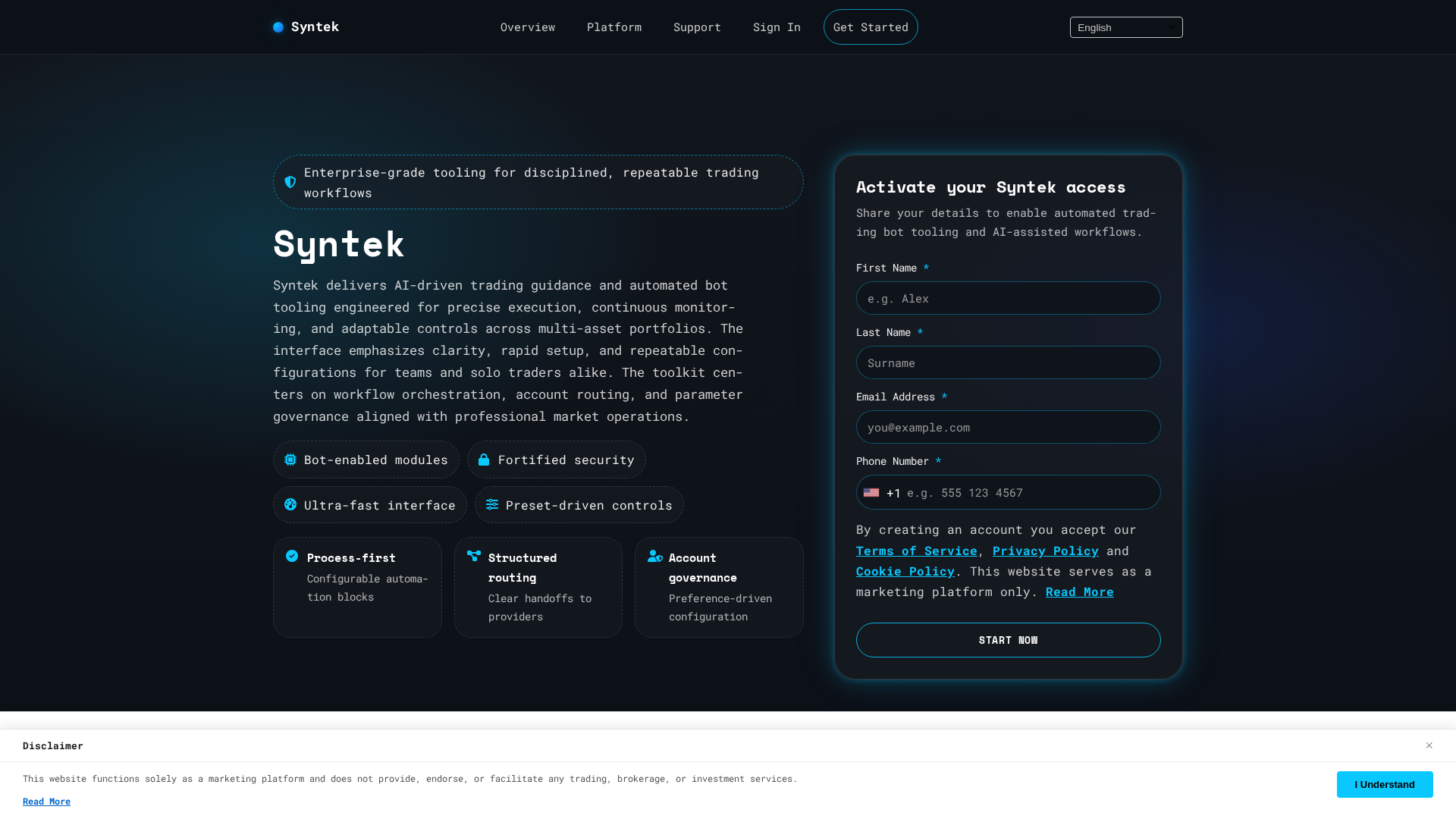Click the US flag country selector
1456x819 pixels.
point(871,493)
